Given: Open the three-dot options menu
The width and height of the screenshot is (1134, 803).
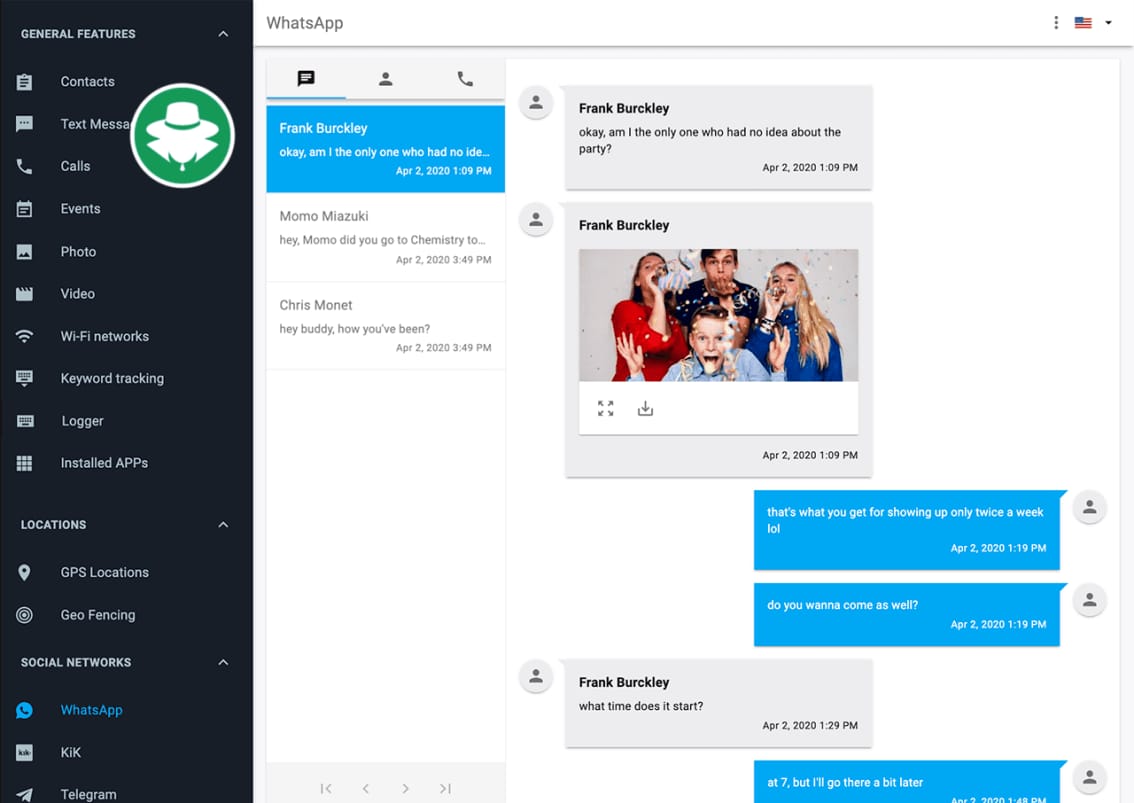Looking at the screenshot, I should click(1056, 22).
